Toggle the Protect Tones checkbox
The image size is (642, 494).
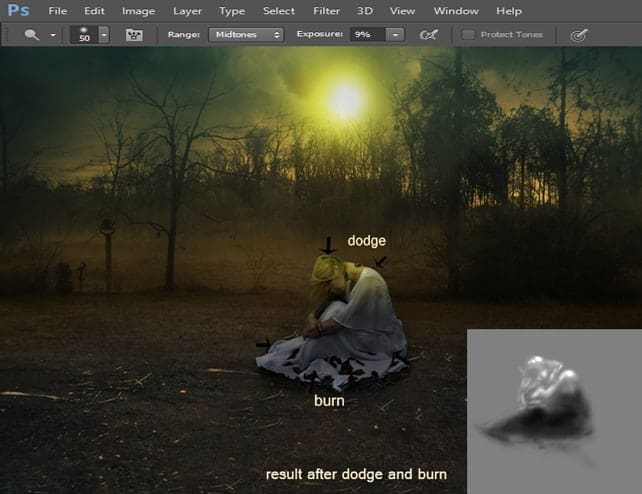tap(468, 35)
